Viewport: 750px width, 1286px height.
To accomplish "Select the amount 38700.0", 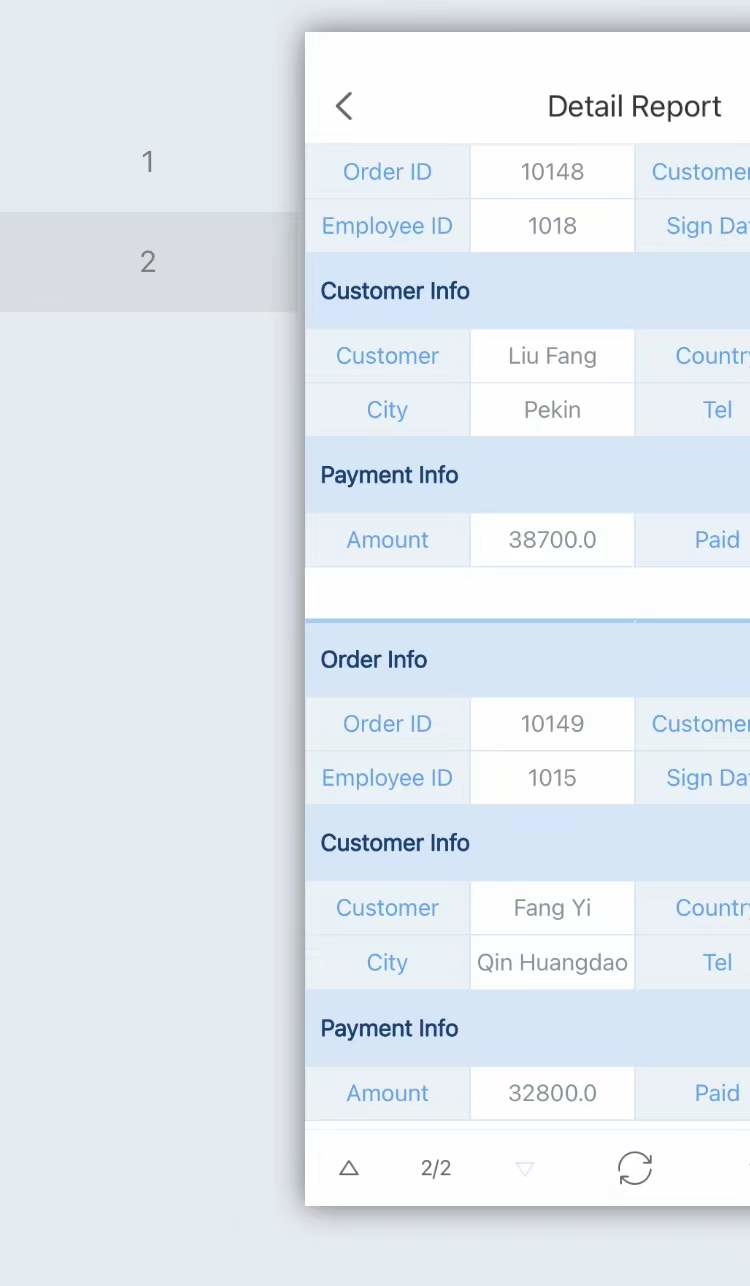I will pyautogui.click(x=552, y=540).
